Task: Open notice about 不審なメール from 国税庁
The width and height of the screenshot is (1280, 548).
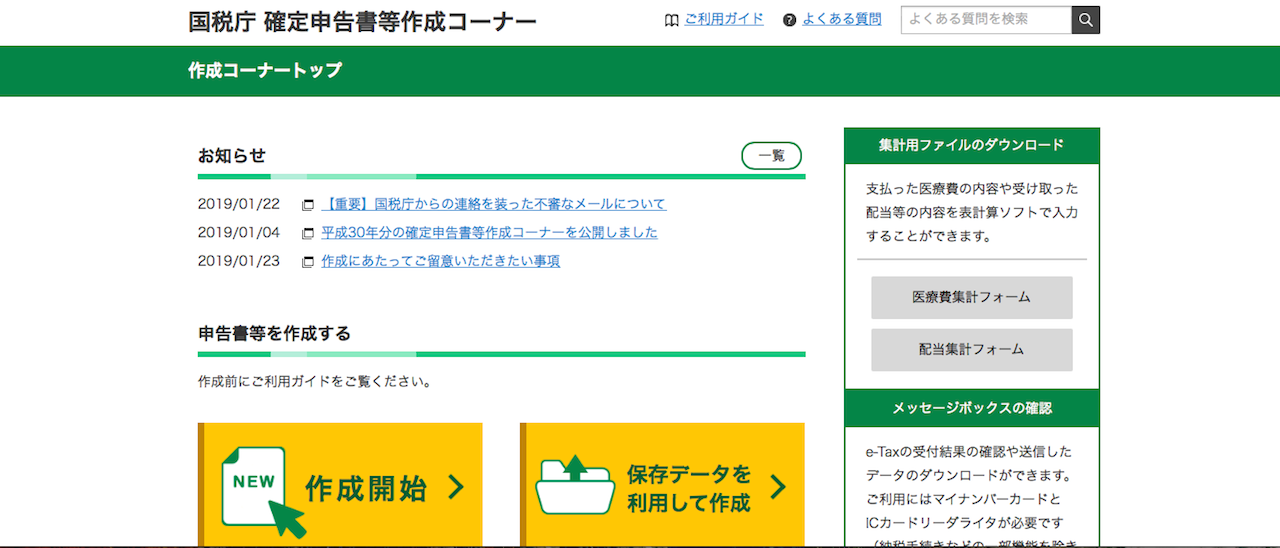Action: 493,204
